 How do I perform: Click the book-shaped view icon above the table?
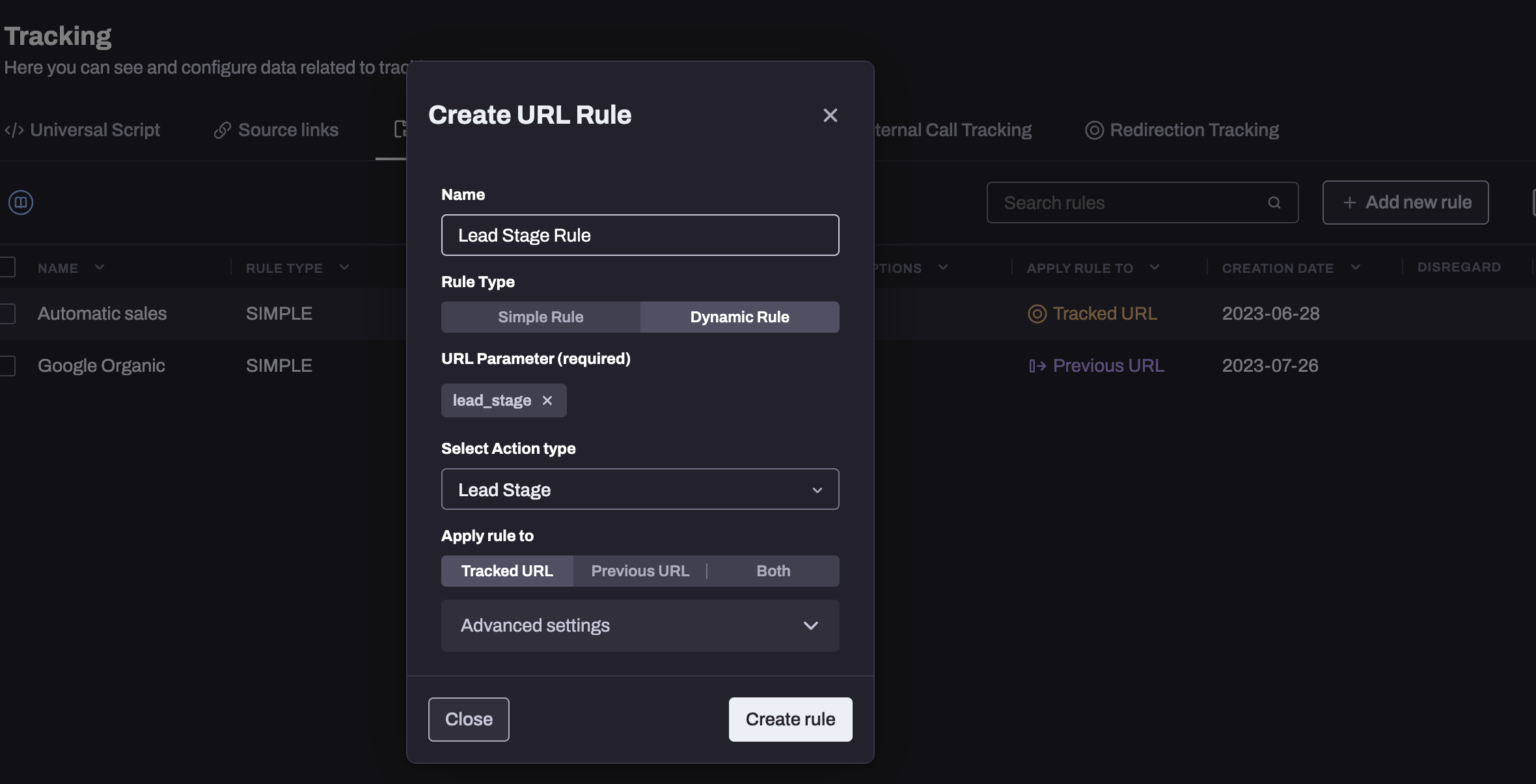(19, 202)
